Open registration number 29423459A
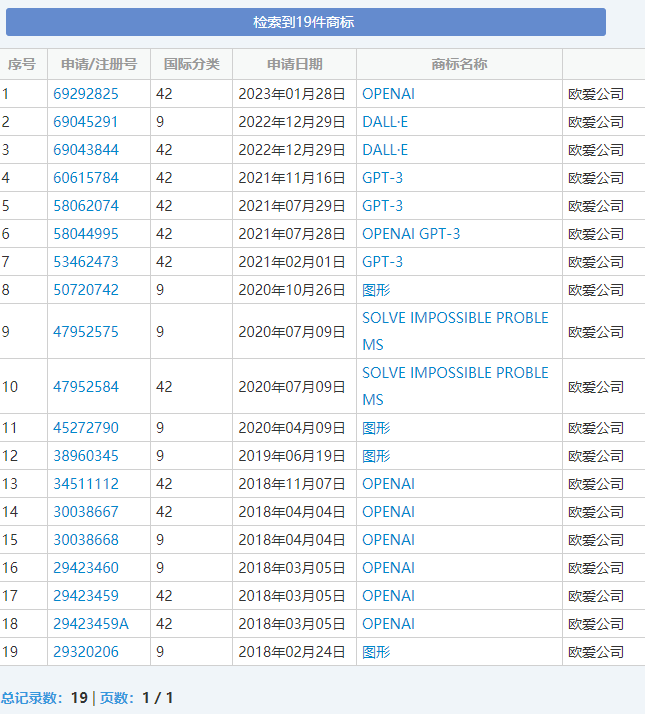645x714 pixels. click(91, 624)
